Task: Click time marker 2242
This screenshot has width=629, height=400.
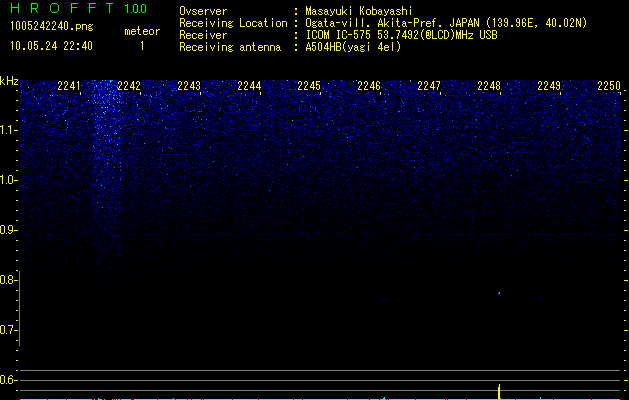Action: click(x=129, y=86)
